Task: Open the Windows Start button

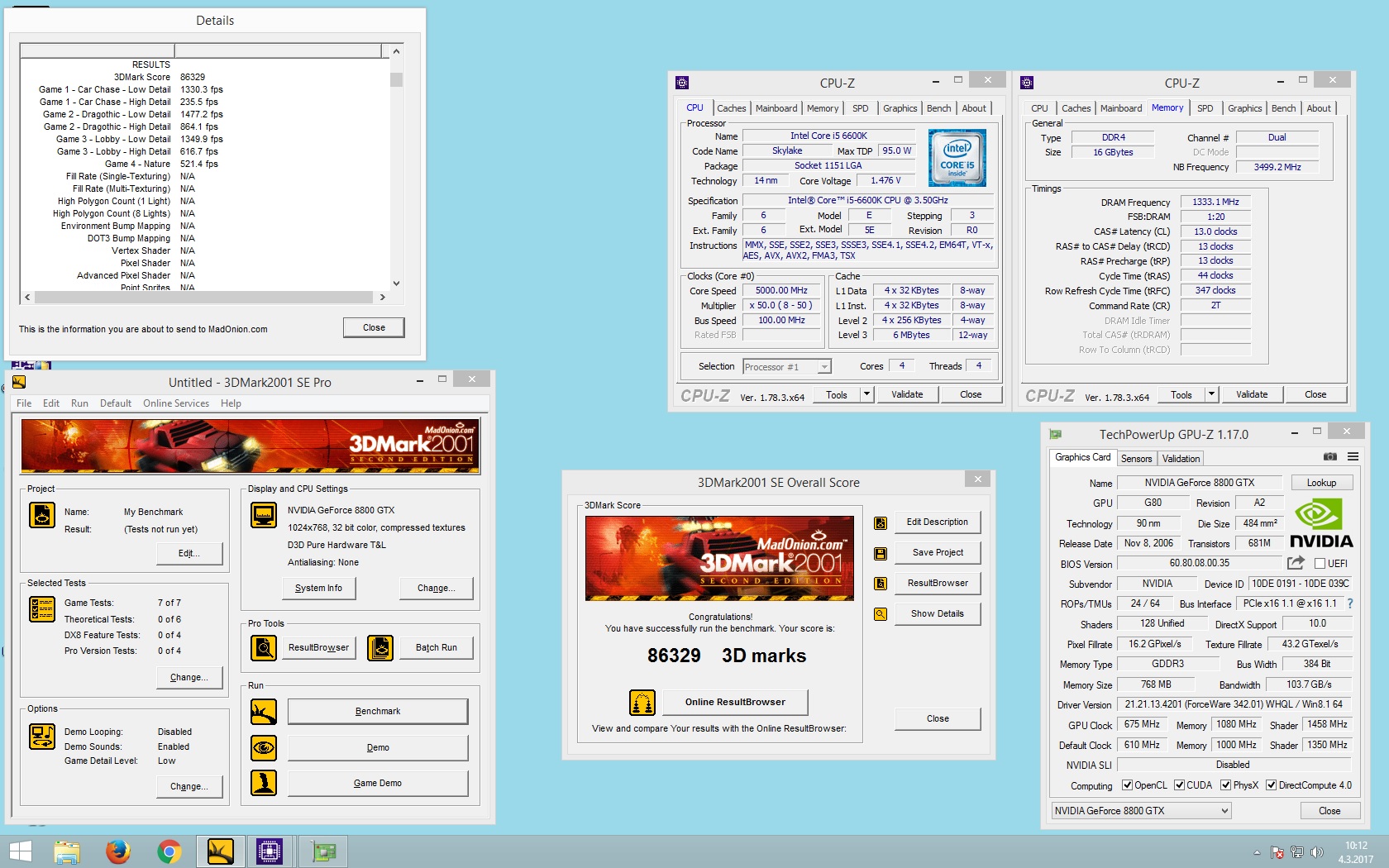Action: [x=21, y=851]
